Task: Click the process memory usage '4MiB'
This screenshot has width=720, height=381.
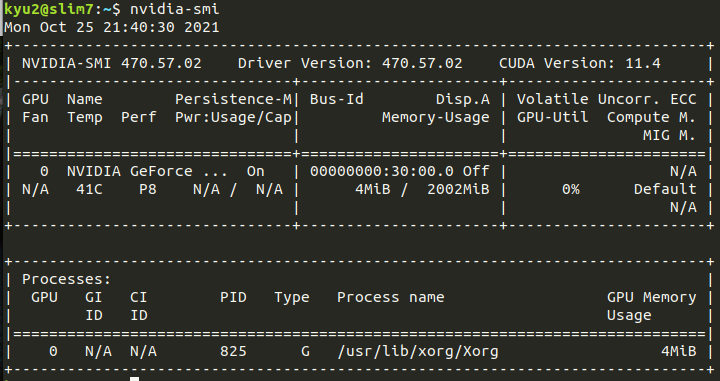Action: click(679, 351)
